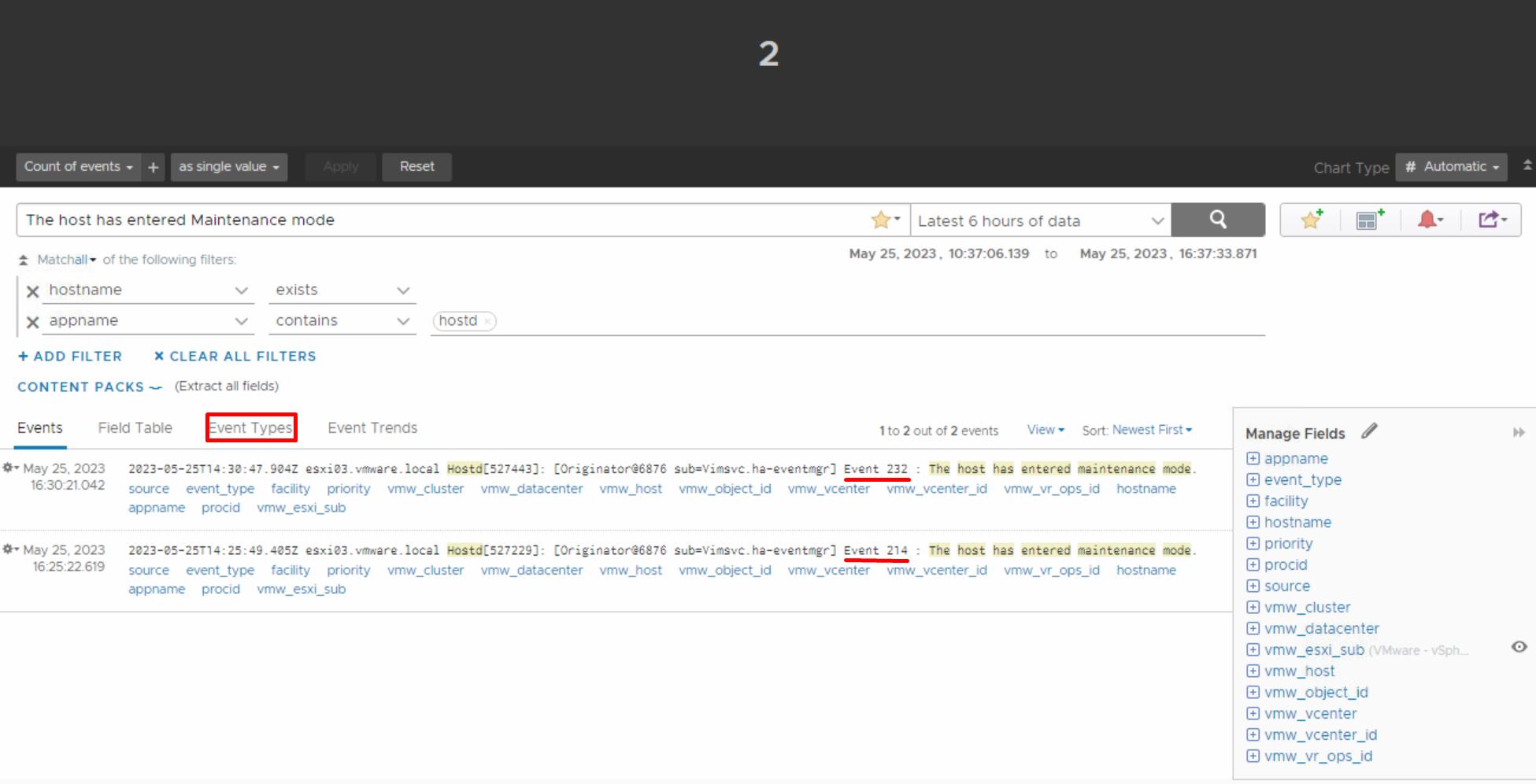
Task: Open gear settings on the first event
Action: 9,467
